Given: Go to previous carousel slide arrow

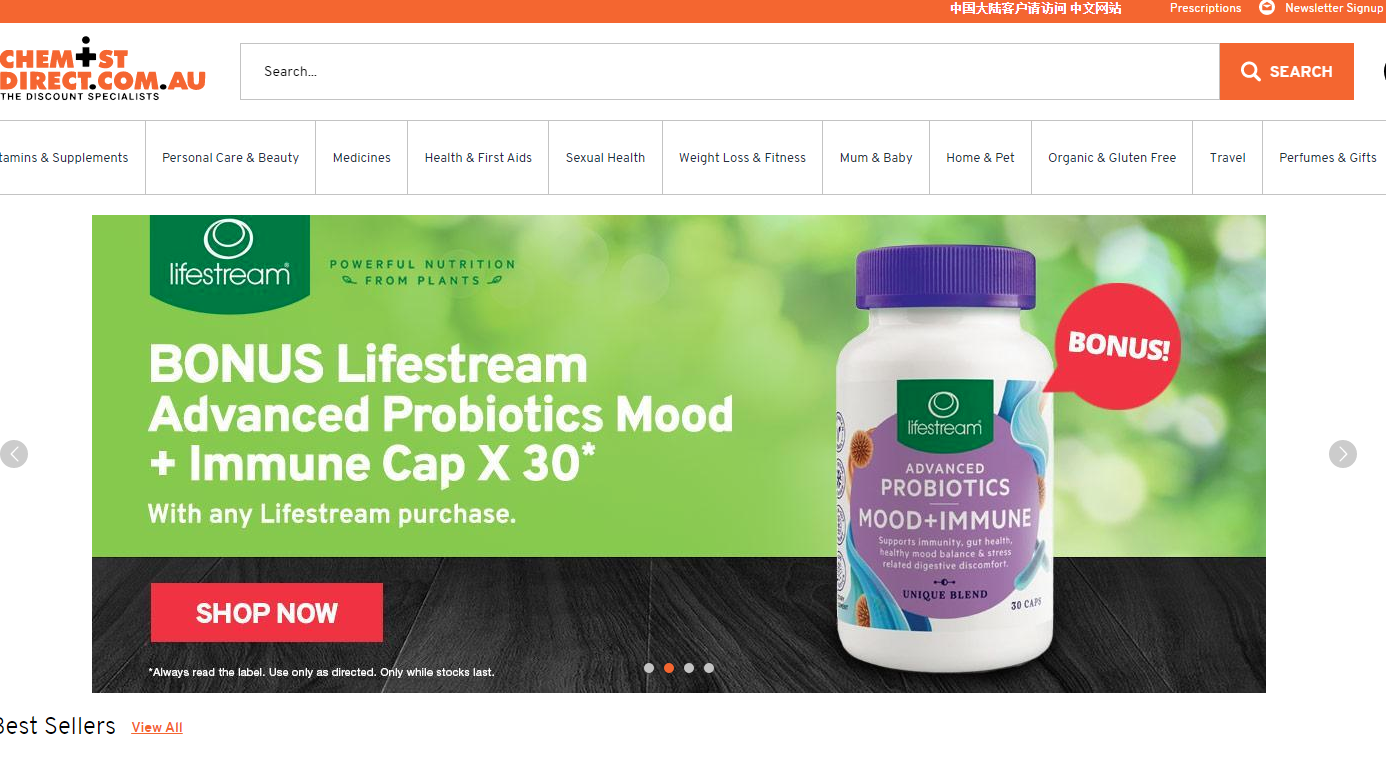Looking at the screenshot, I should point(14,454).
